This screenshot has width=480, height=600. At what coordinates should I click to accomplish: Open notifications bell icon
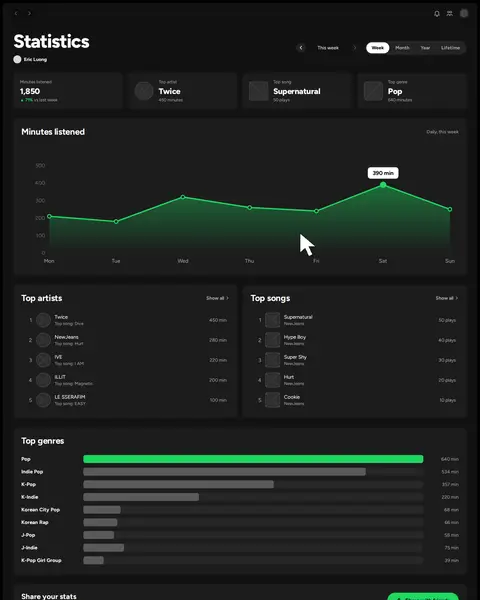click(437, 14)
